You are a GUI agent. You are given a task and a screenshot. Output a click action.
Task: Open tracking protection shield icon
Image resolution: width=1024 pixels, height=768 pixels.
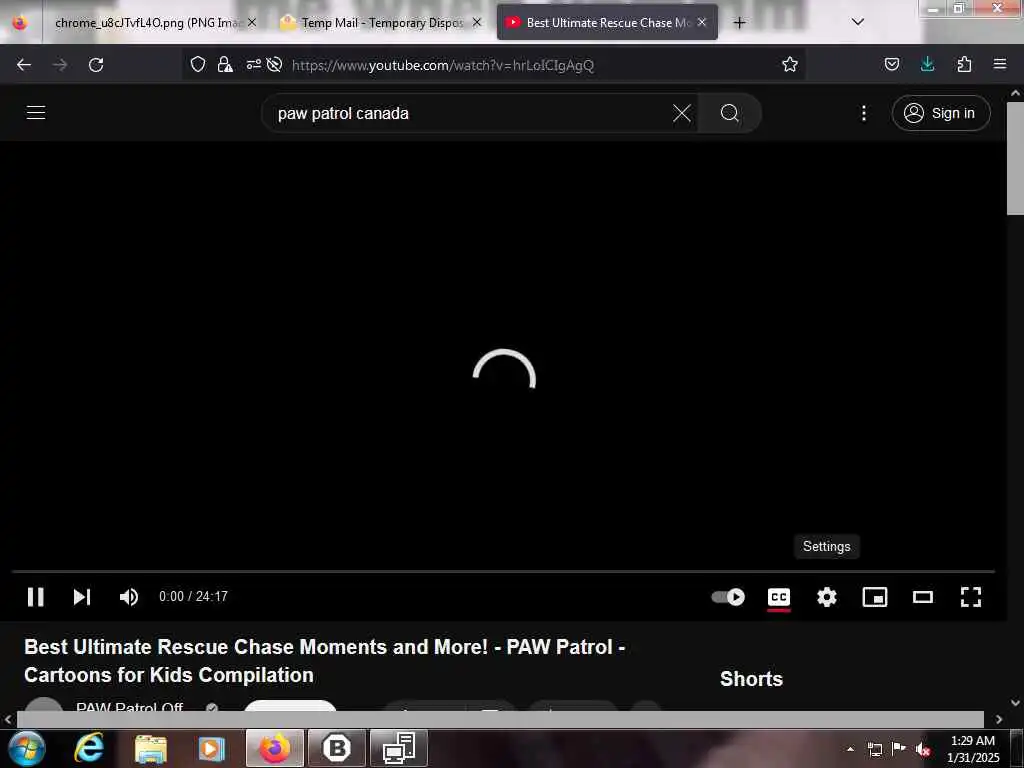pos(198,64)
